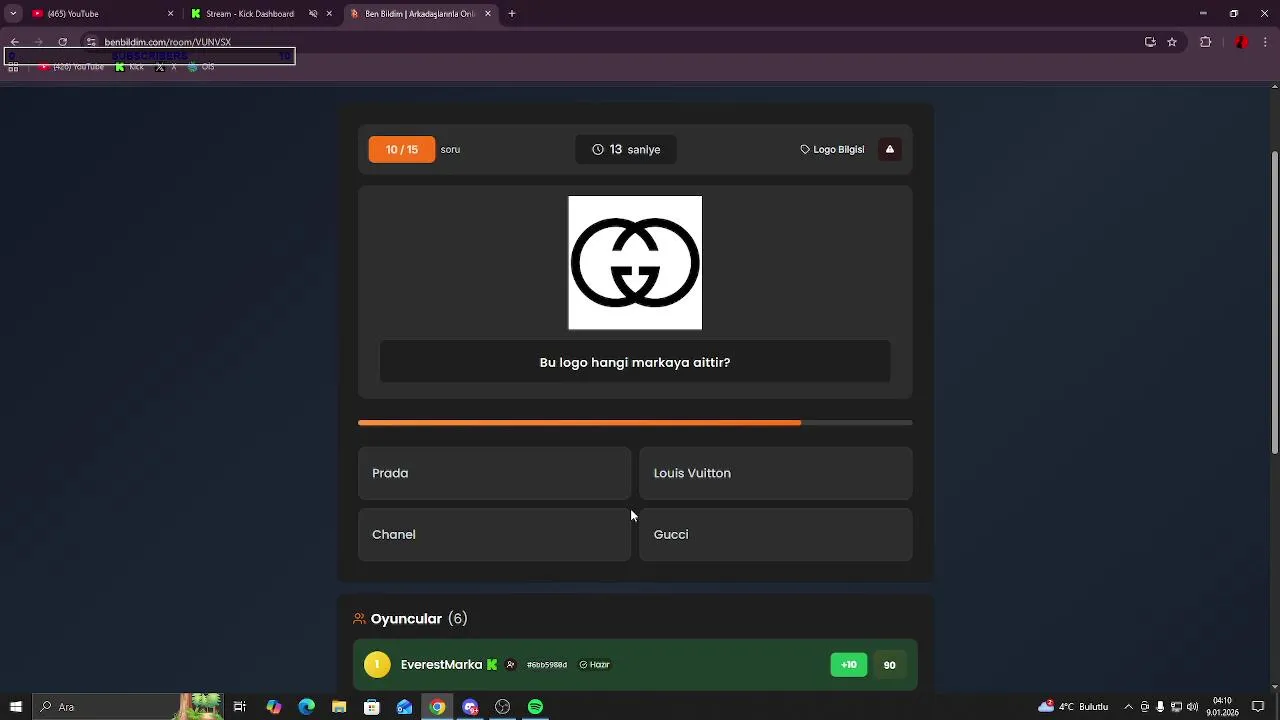Image resolution: width=1280 pixels, height=720 pixels.
Task: Click the warning triangle report icon
Action: (x=889, y=149)
